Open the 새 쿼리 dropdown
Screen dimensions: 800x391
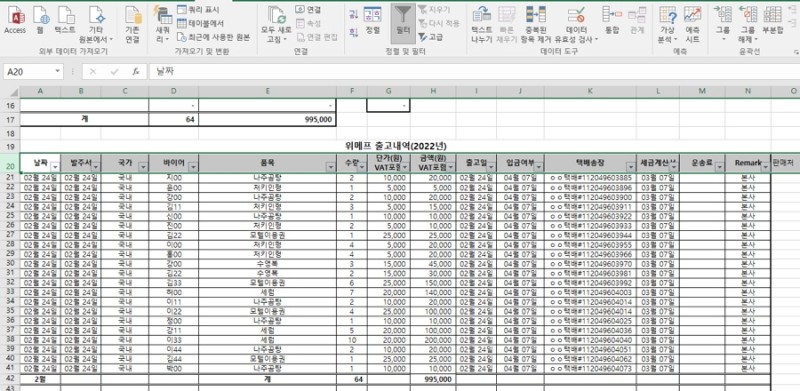coord(163,25)
